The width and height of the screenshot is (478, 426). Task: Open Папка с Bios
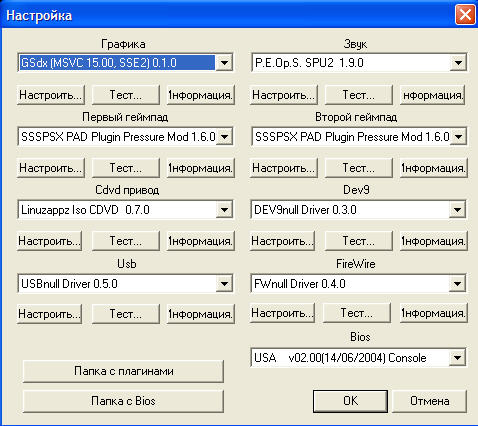point(123,401)
